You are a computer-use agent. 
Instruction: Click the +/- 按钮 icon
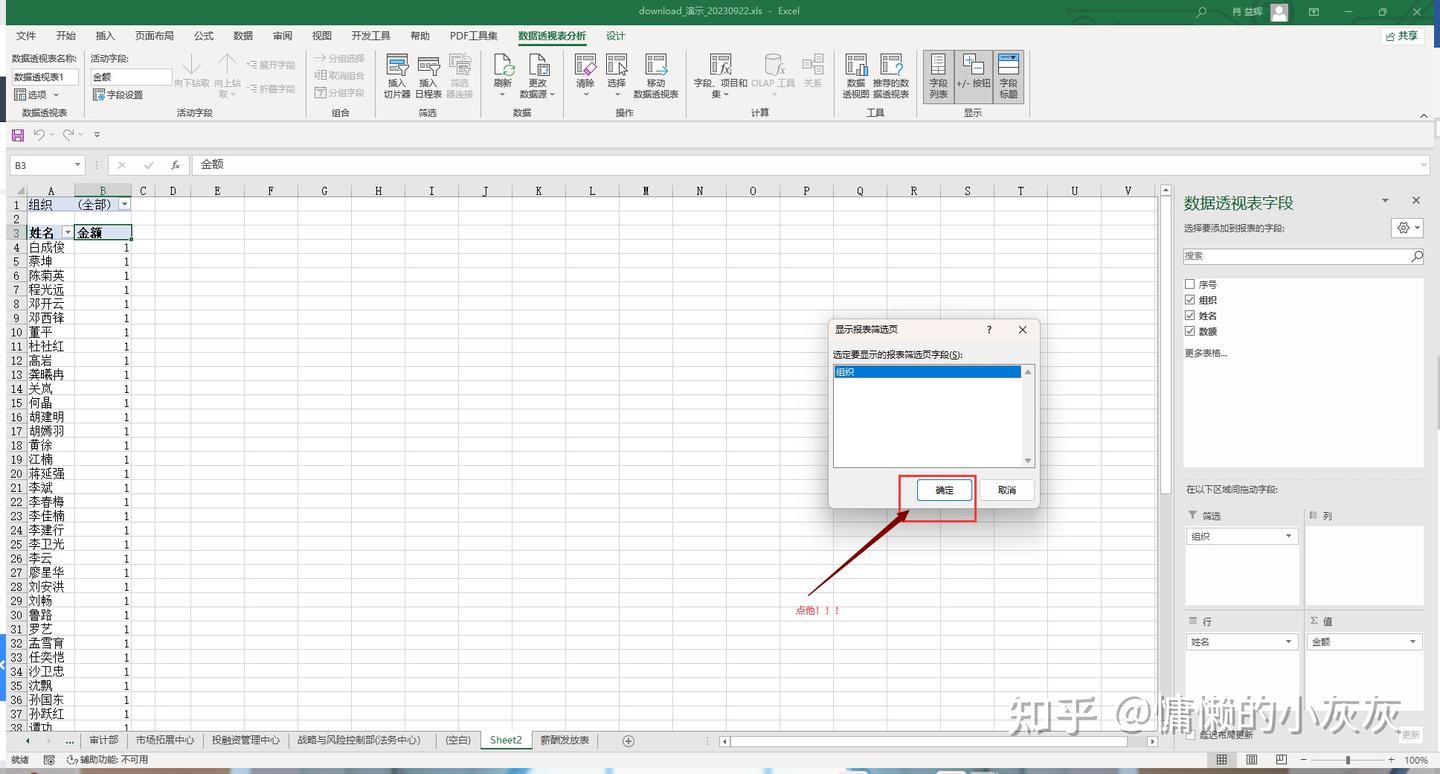click(x=972, y=75)
